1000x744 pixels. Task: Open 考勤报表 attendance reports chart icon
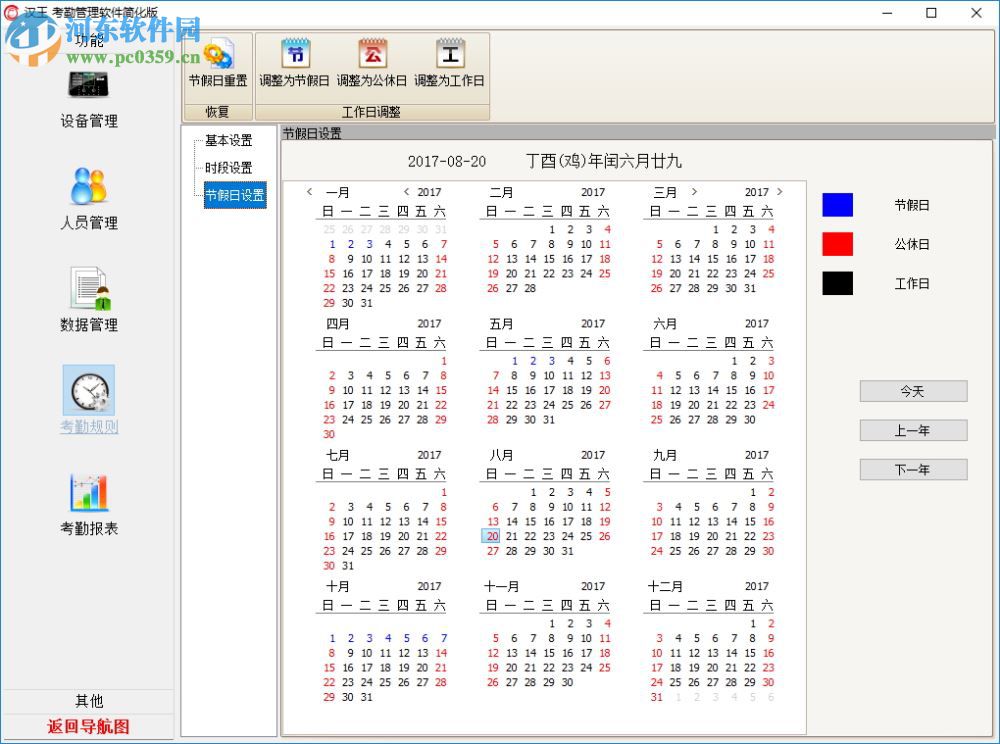(88, 492)
